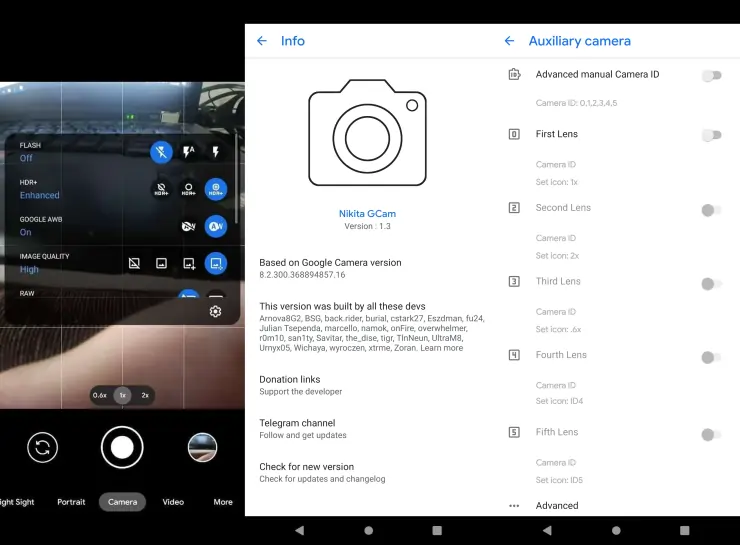The width and height of the screenshot is (740, 545).
Task: Open Set icon: ID4 under Fourth Lens
Action: coord(559,401)
